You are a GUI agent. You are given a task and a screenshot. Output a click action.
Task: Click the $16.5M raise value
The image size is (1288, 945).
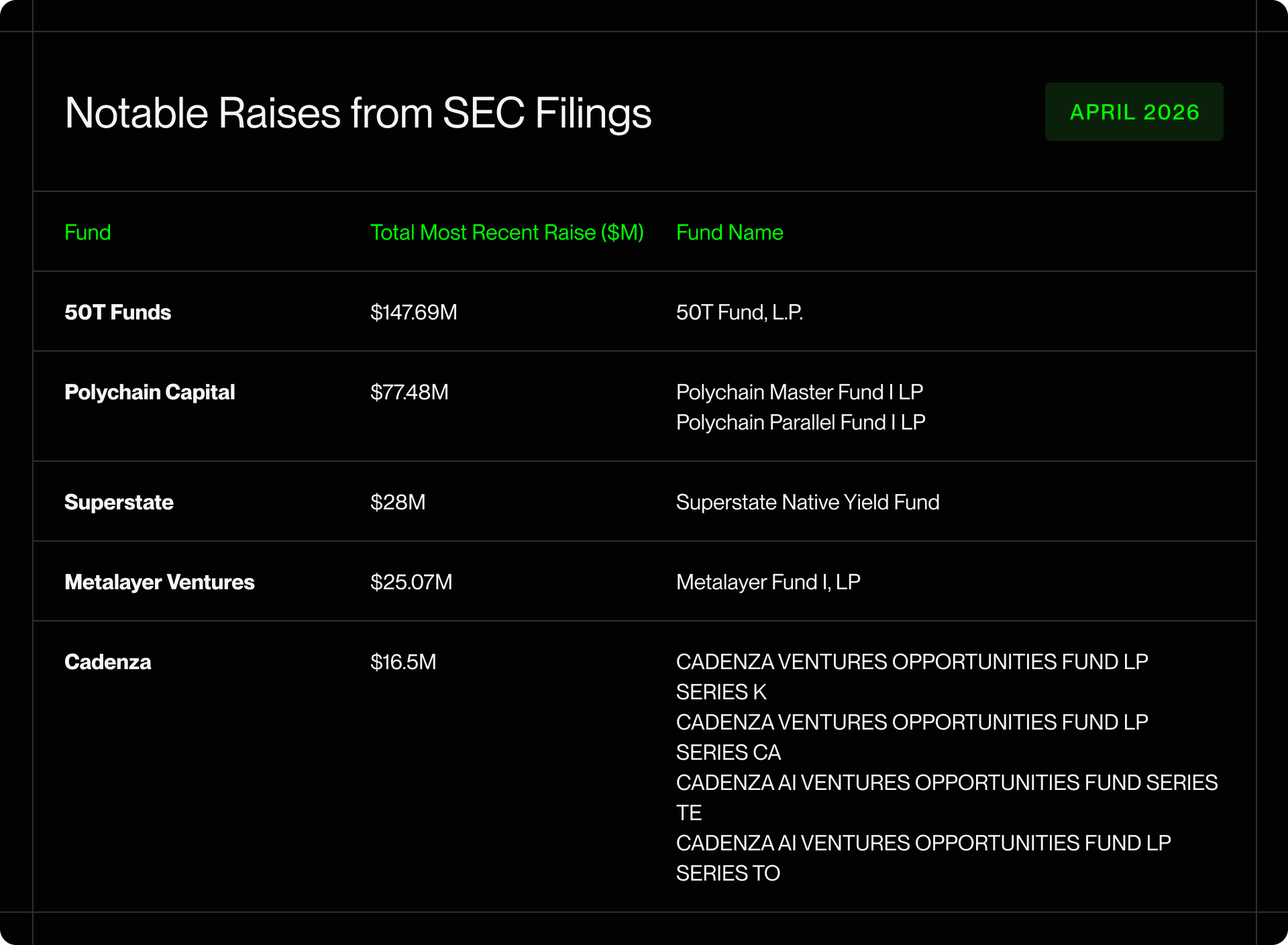(x=403, y=662)
